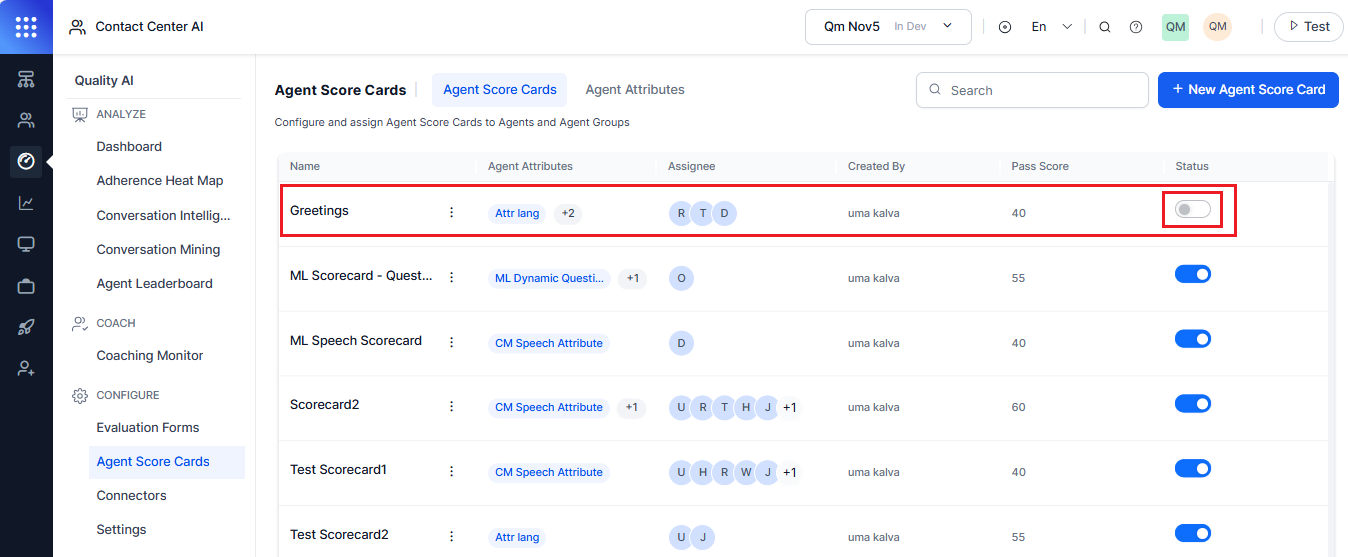Click the rocket icon in left rail
Viewport: 1348px width, 557px height.
[x=26, y=327]
